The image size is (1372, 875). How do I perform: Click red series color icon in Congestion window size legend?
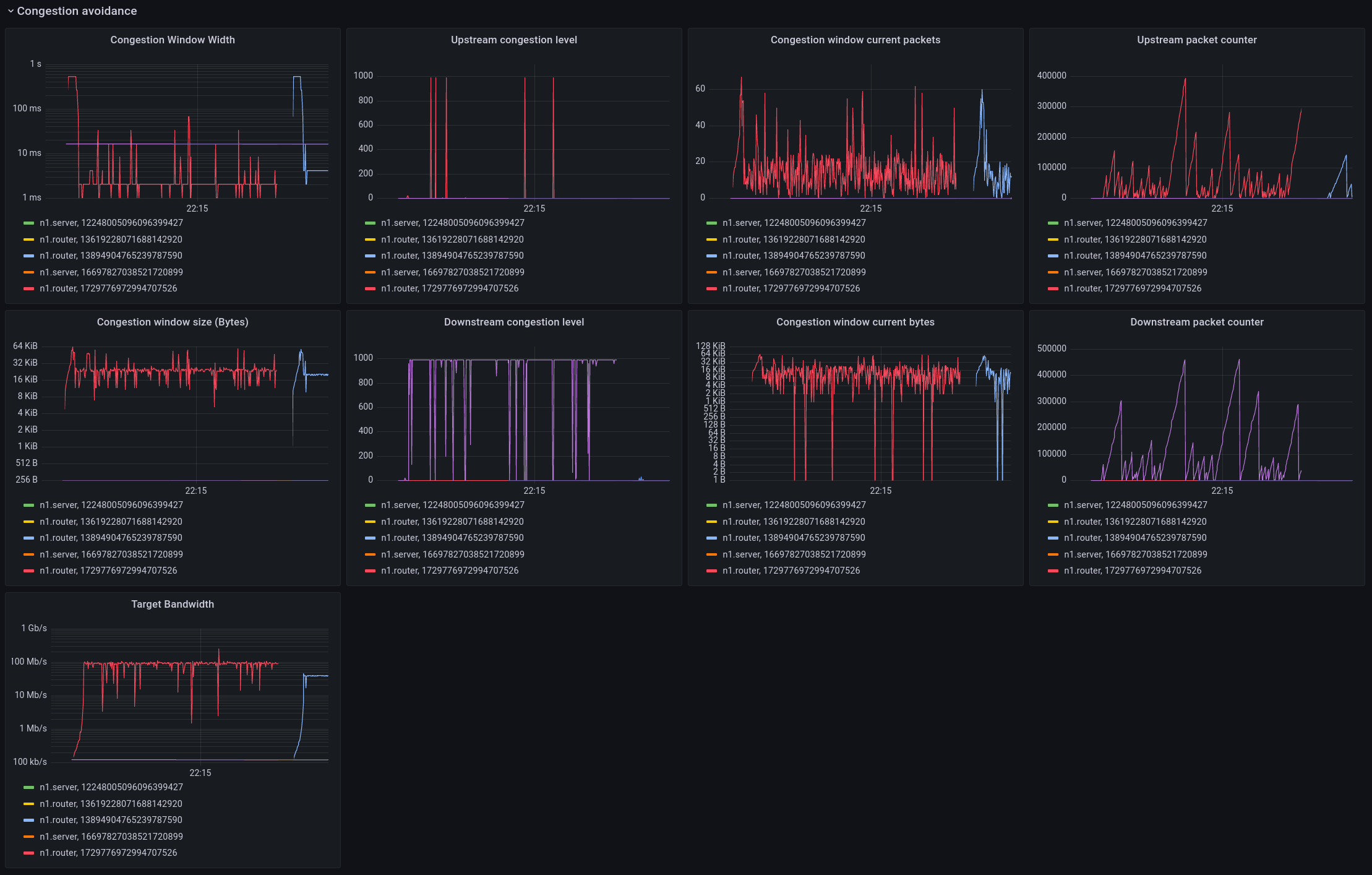click(x=28, y=571)
